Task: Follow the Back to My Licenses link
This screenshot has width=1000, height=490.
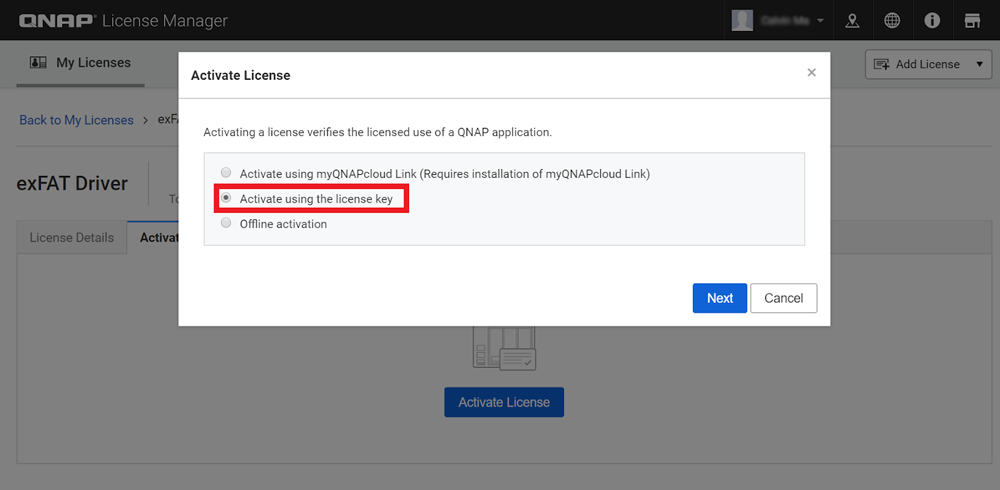Action: [76, 120]
